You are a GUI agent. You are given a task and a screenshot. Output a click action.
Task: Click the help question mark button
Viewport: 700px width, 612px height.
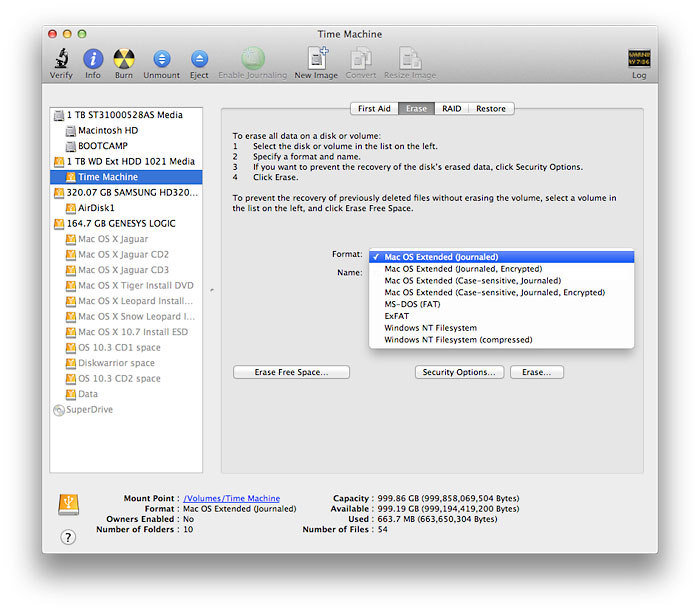[x=68, y=537]
